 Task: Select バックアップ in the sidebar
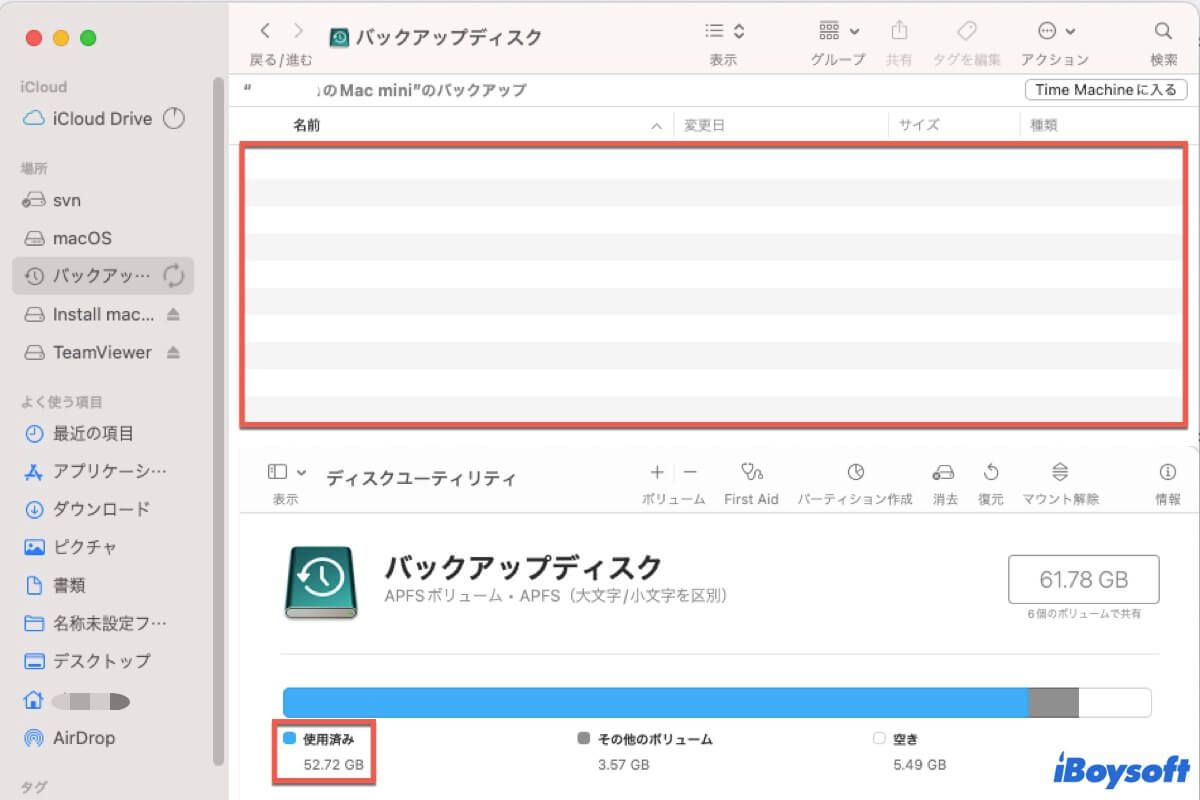[x=100, y=276]
